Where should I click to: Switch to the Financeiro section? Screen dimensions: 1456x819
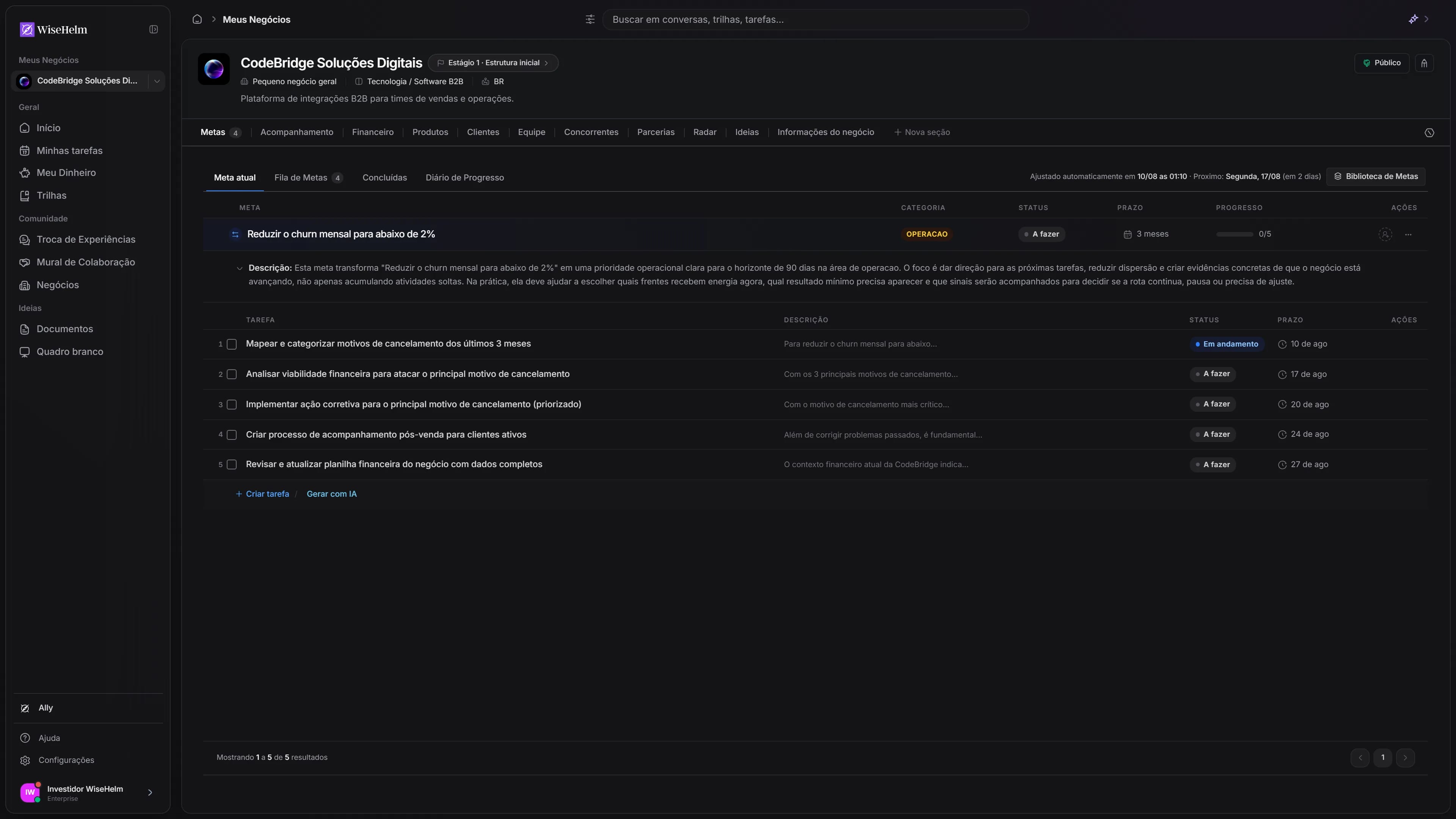click(x=372, y=132)
